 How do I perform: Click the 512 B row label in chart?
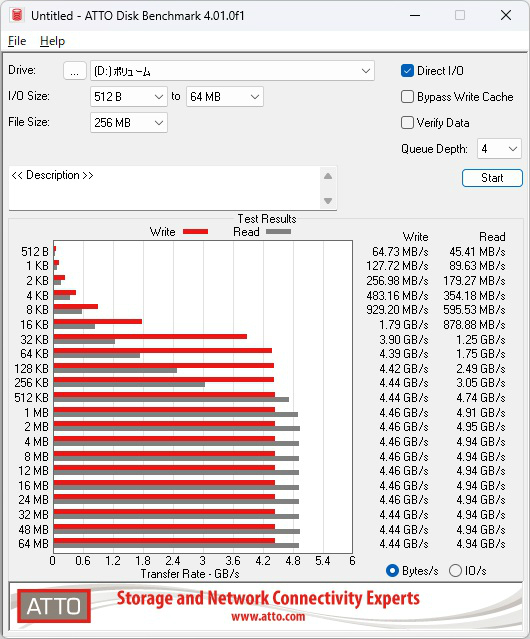click(35, 252)
